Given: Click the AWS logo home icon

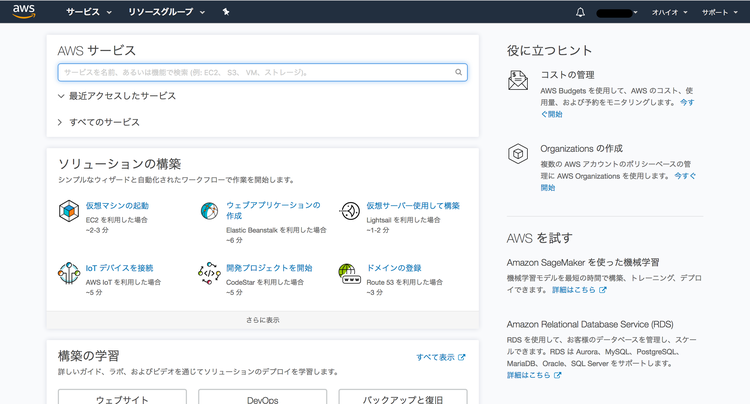Looking at the screenshot, I should pyautogui.click(x=24, y=11).
